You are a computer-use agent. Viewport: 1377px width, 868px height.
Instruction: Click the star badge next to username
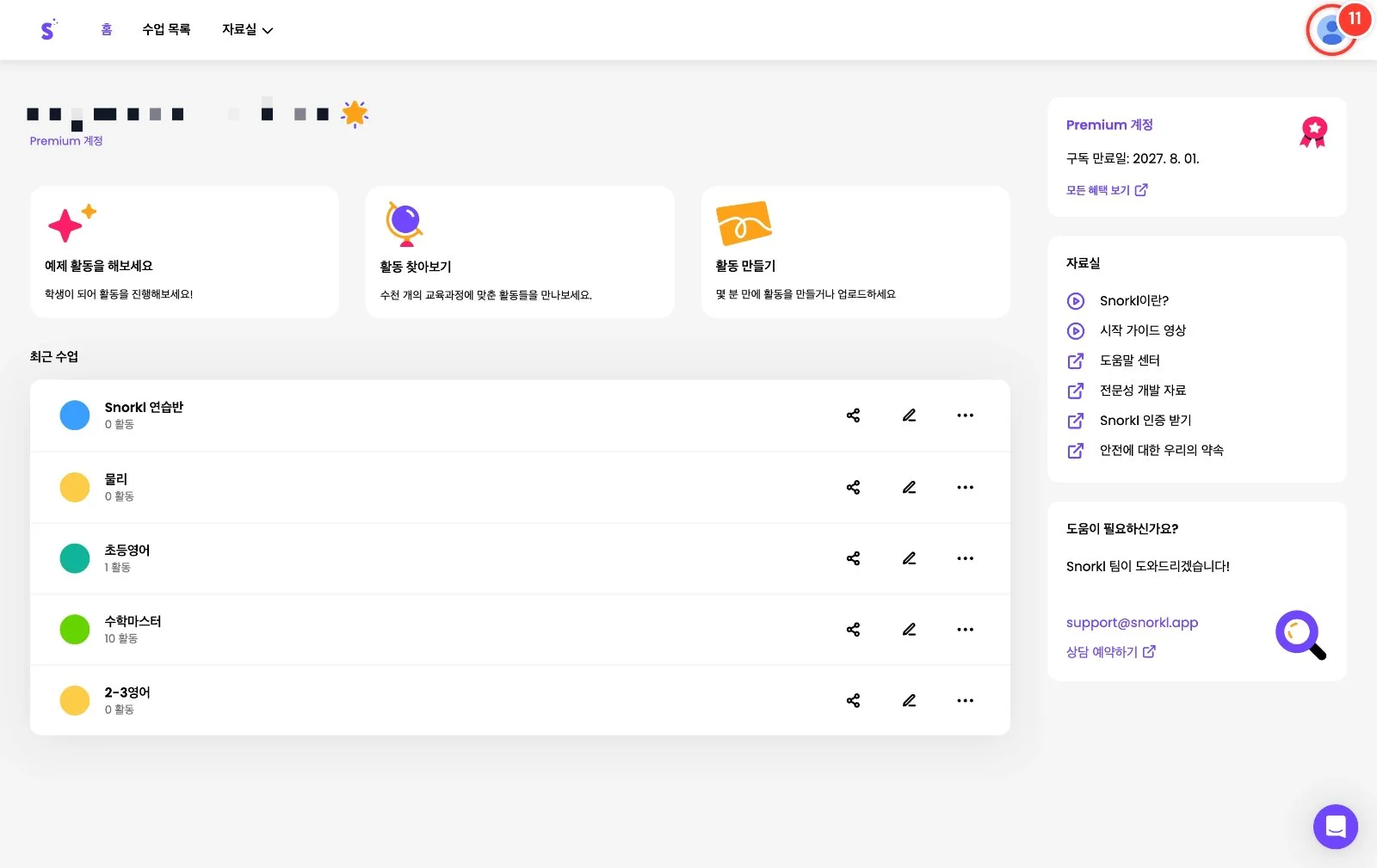click(355, 114)
